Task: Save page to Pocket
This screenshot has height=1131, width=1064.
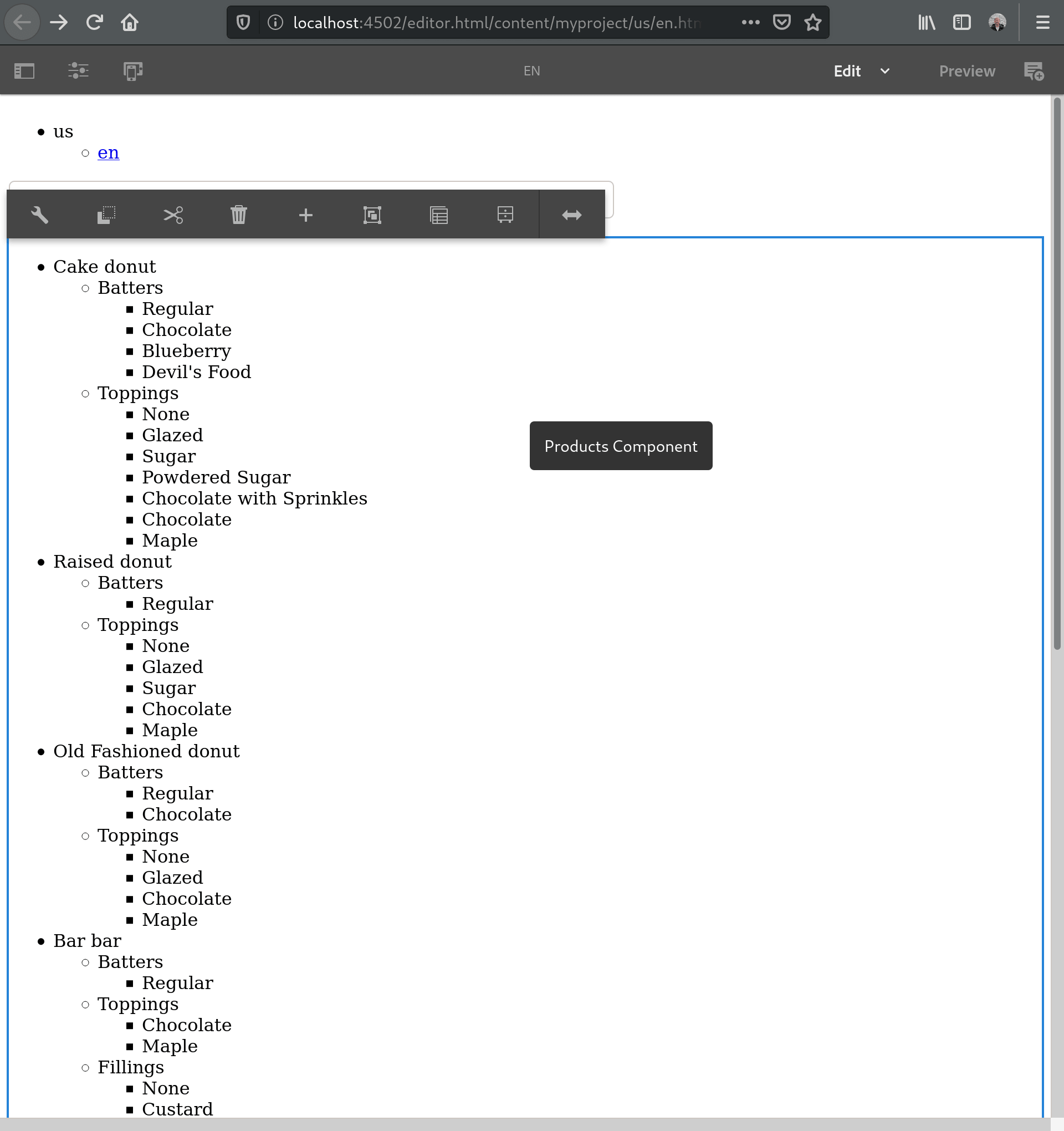Action: point(782,23)
